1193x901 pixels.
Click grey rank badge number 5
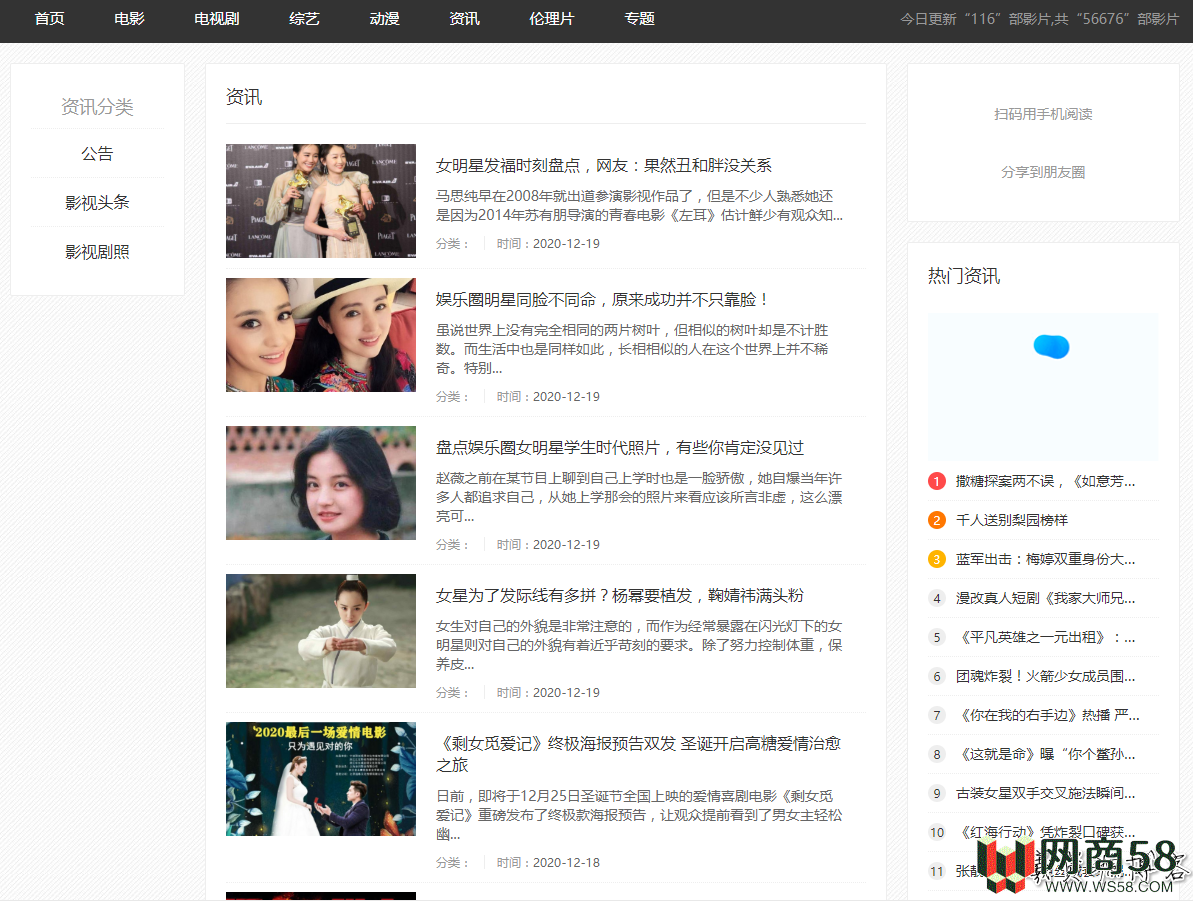937,637
